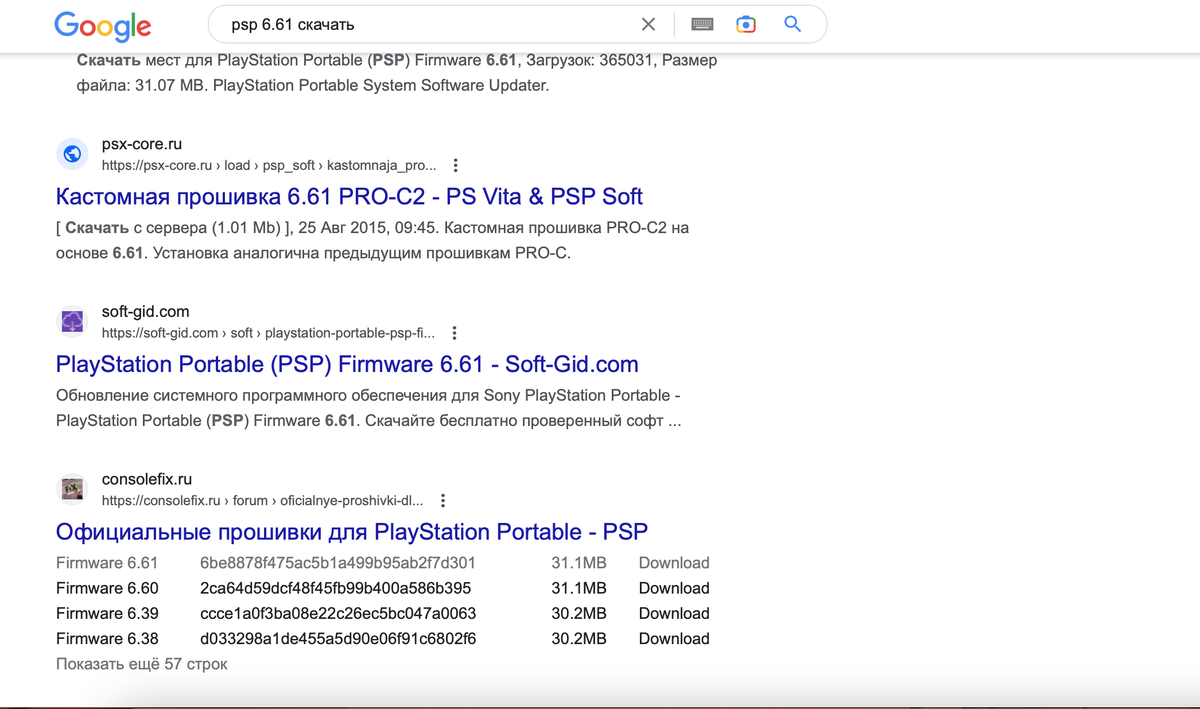Click the consolefix.ru breadcrumb URL

click(x=262, y=500)
